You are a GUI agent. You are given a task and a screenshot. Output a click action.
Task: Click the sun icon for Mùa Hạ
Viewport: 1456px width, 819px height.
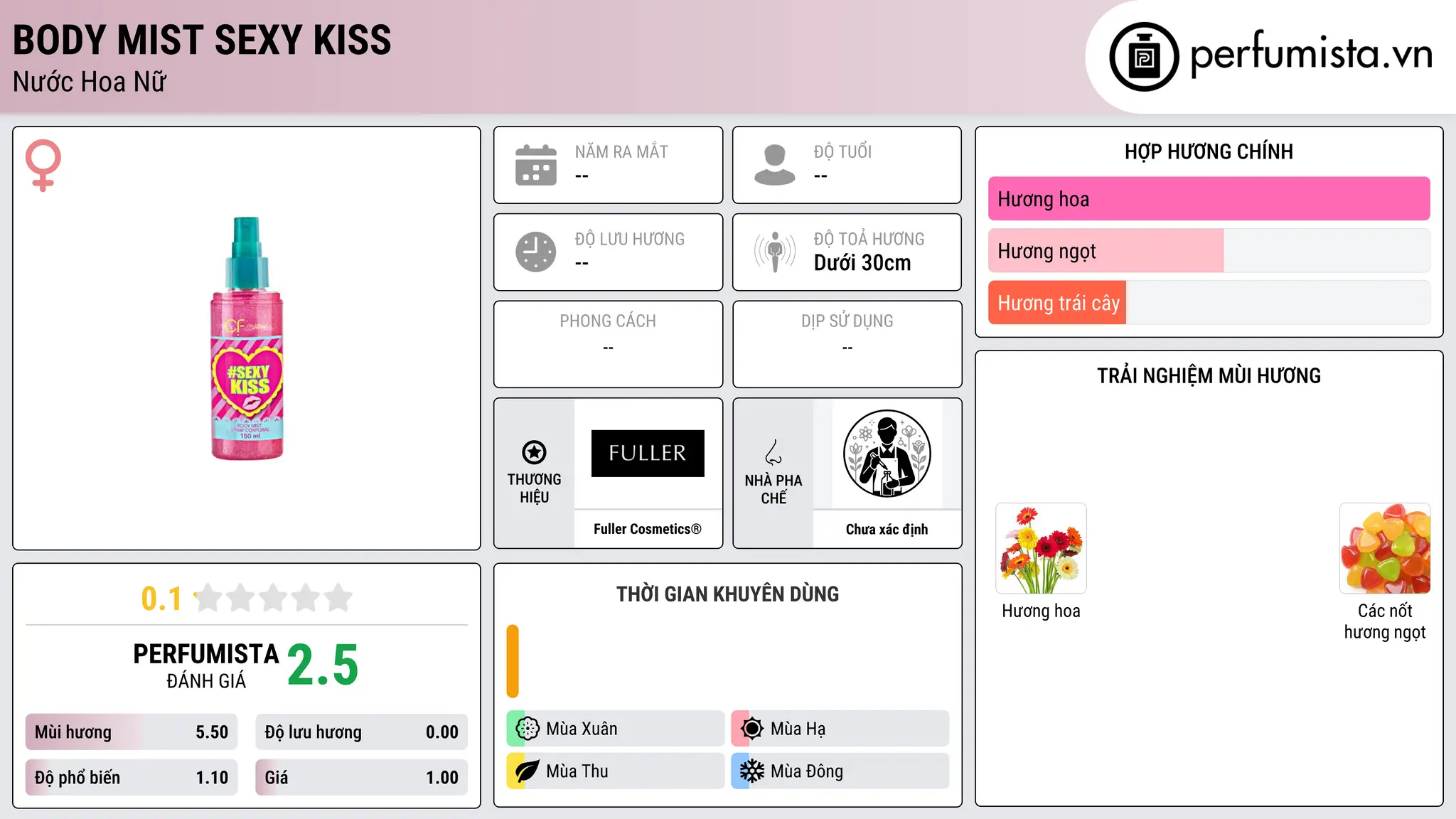[752, 729]
